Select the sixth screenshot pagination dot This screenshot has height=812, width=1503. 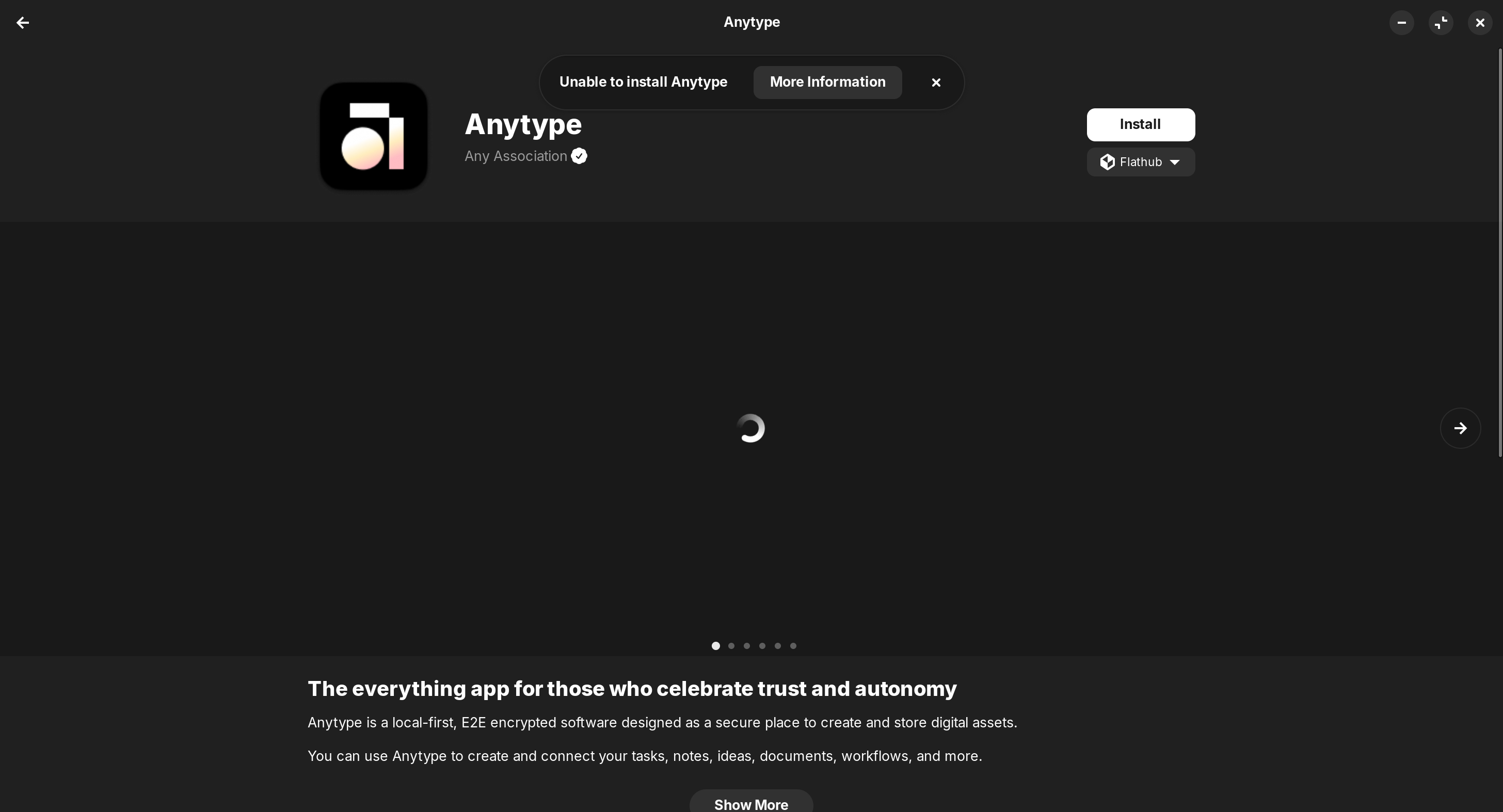793,646
